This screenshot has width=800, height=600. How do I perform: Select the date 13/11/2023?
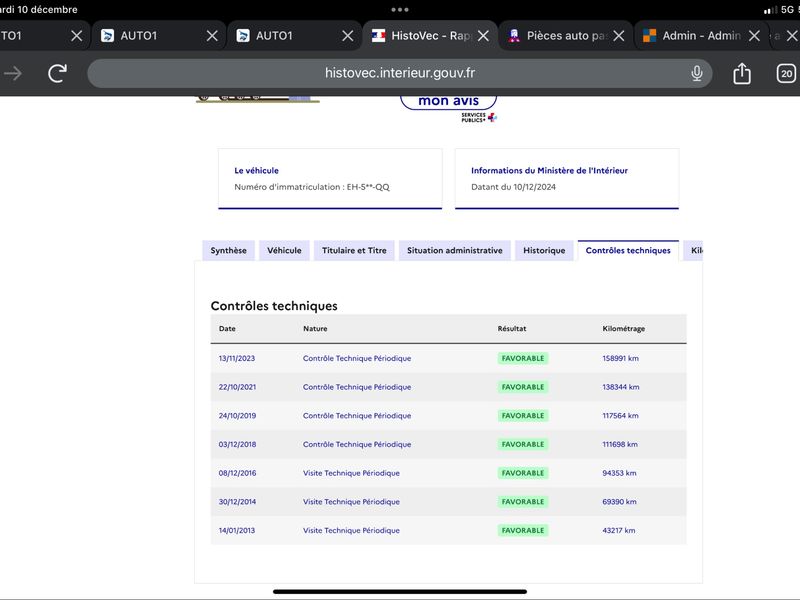tap(237, 358)
